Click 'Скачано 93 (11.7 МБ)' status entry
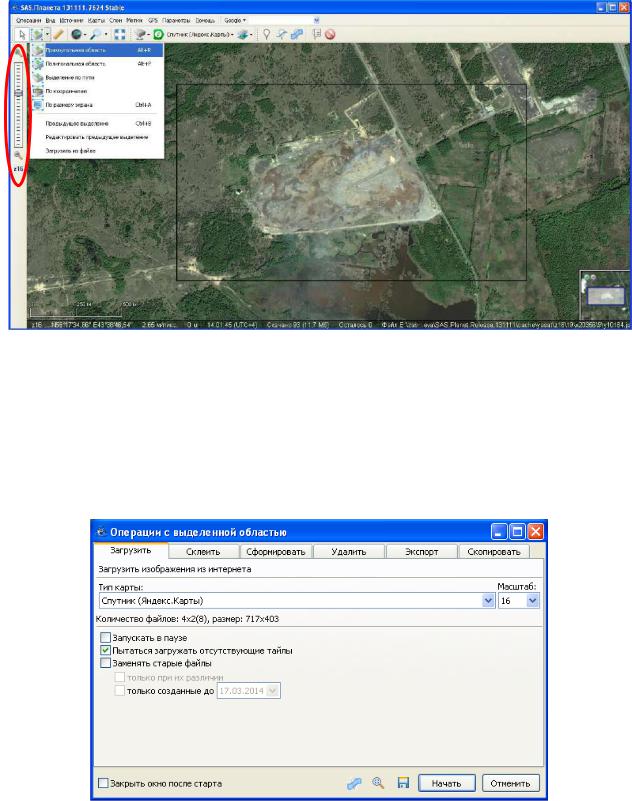The width and height of the screenshot is (632, 801). tap(297, 325)
